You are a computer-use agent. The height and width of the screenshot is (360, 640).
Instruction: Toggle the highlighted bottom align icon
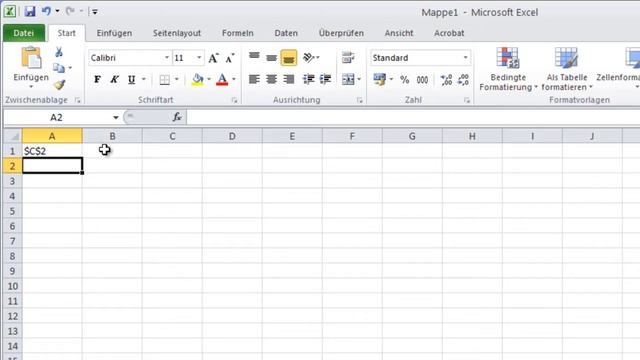click(x=289, y=58)
